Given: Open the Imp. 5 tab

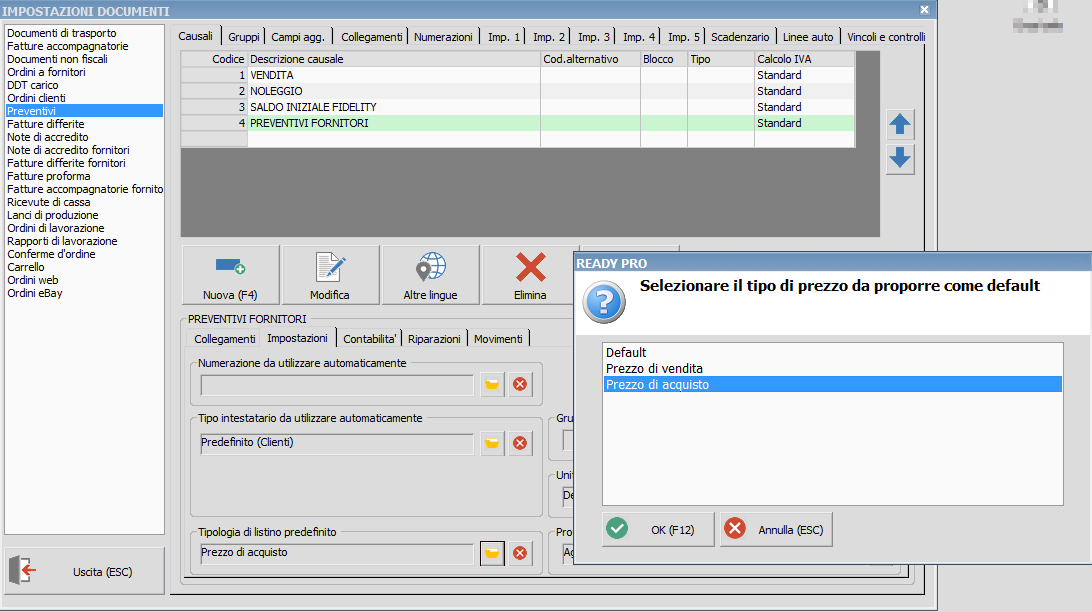Looking at the screenshot, I should pyautogui.click(x=684, y=37).
